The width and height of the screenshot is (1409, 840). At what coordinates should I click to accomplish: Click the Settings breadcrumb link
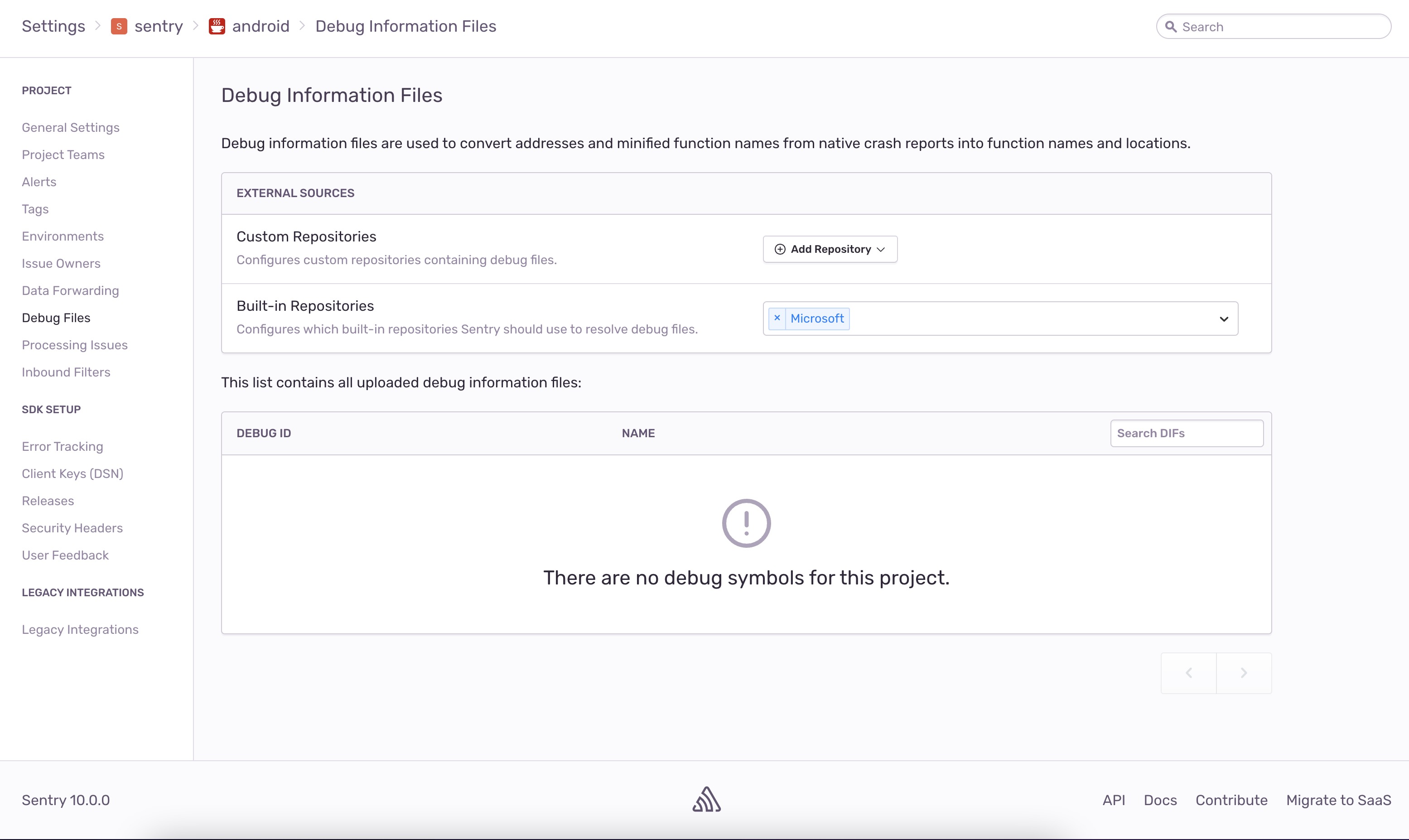tap(53, 26)
